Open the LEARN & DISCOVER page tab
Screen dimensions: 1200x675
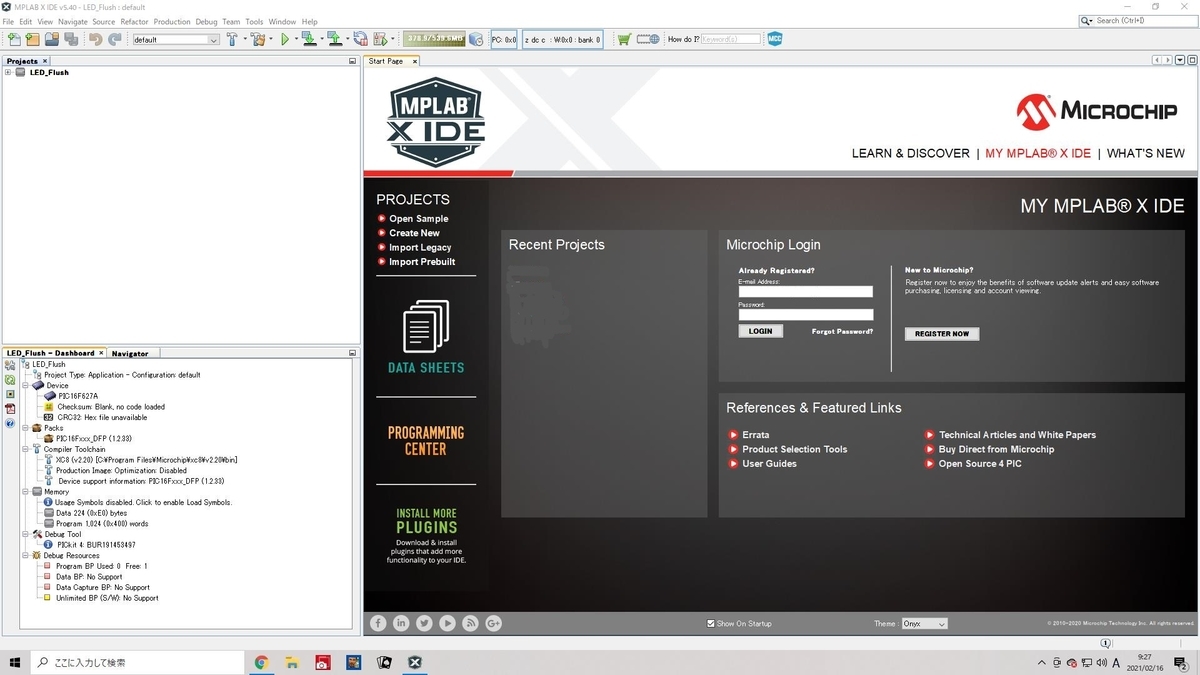[x=910, y=153]
